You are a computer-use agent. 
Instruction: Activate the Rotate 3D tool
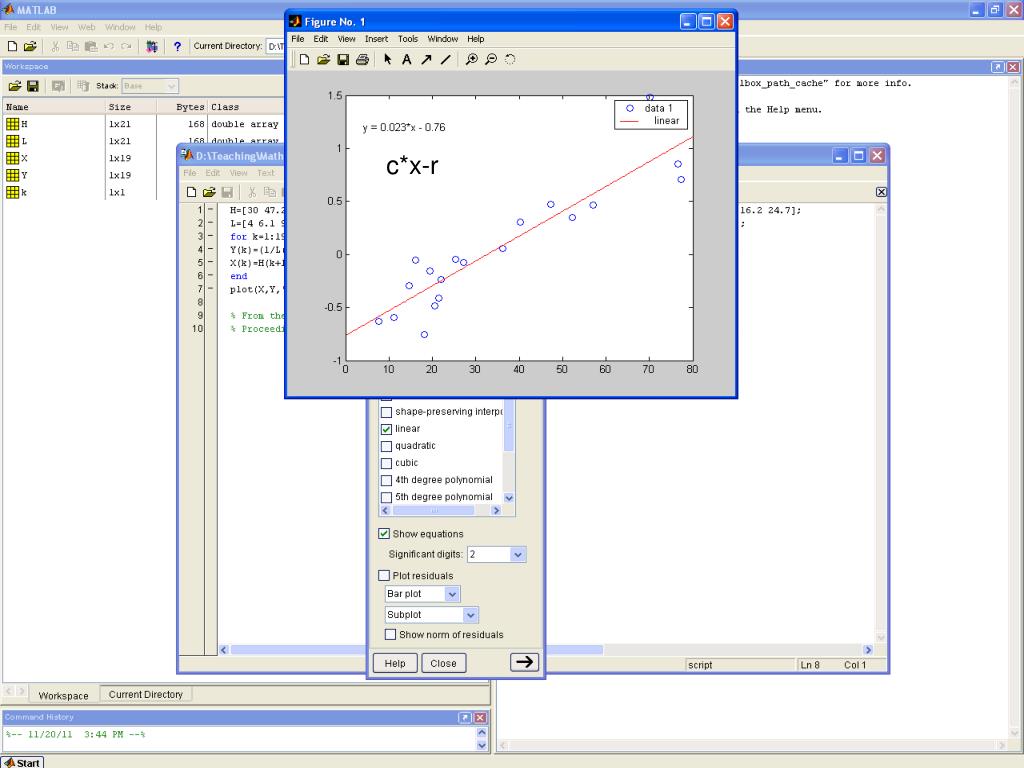[510, 59]
